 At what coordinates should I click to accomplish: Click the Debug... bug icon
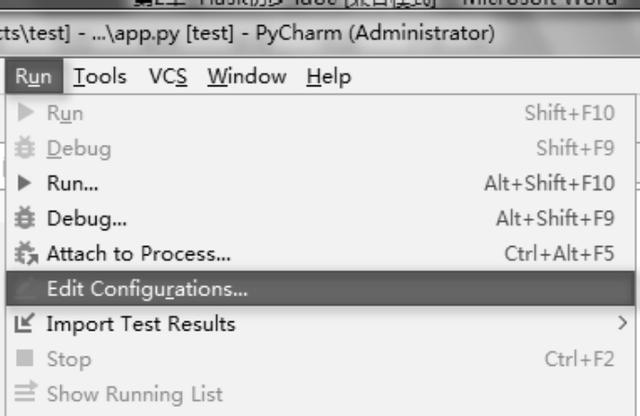[25, 218]
